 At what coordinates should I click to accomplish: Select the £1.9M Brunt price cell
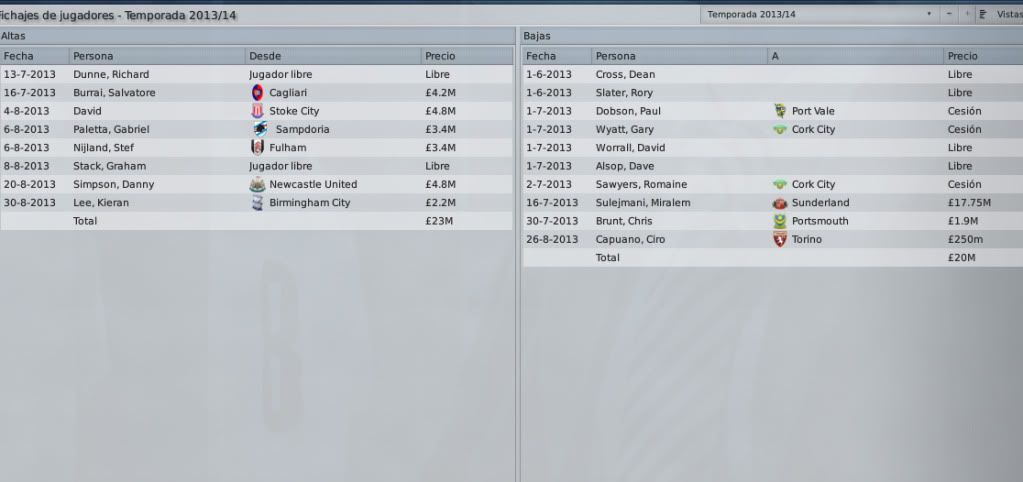point(962,221)
